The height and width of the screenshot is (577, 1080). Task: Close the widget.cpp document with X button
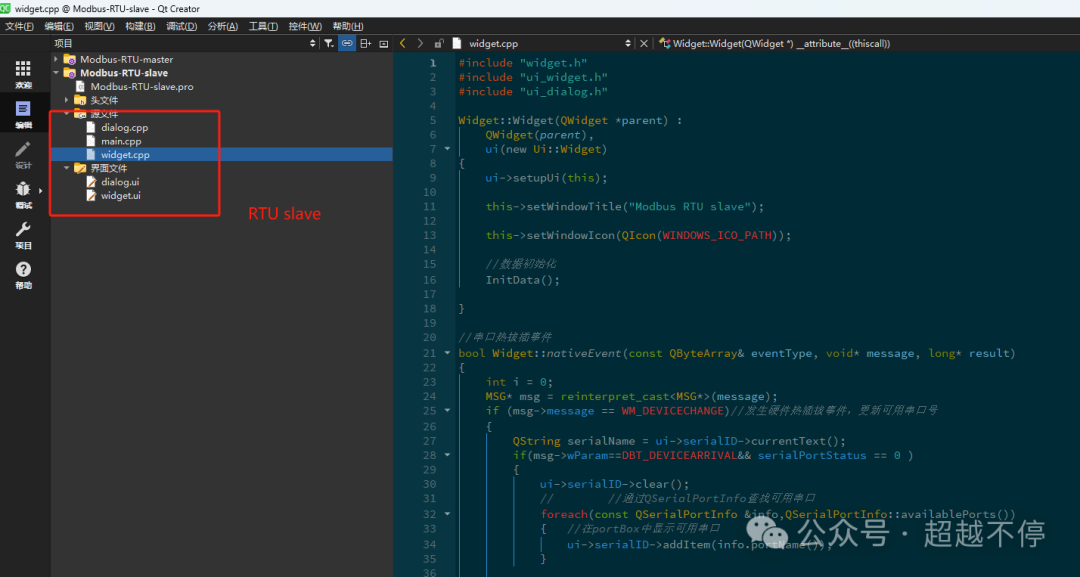coord(644,43)
